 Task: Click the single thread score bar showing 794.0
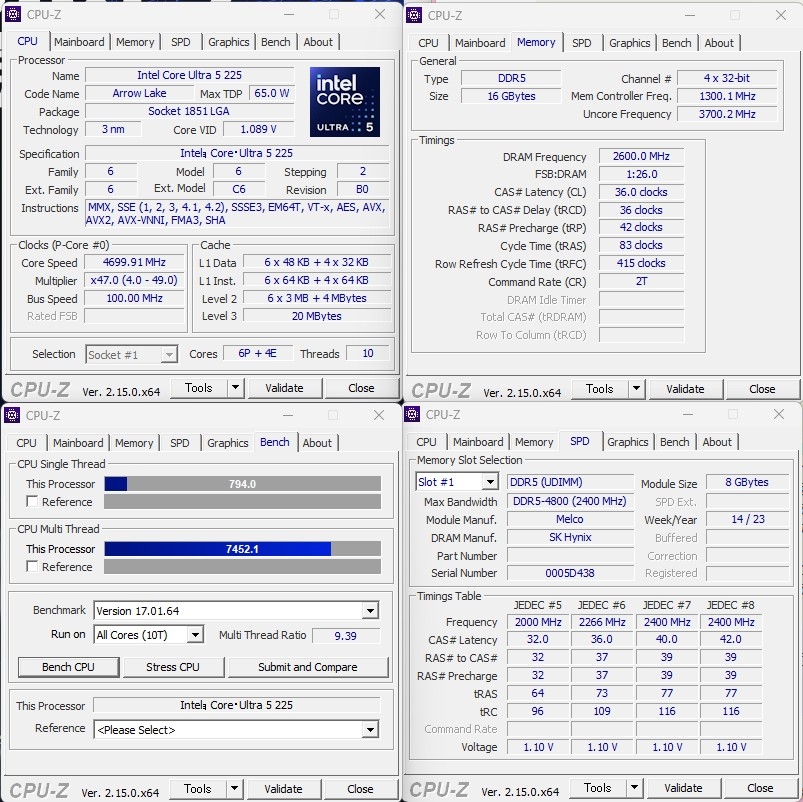pos(242,483)
